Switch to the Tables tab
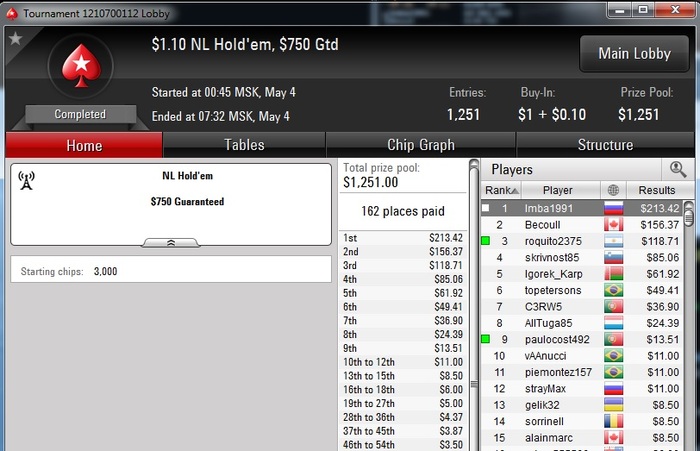700x451 pixels. (244, 145)
